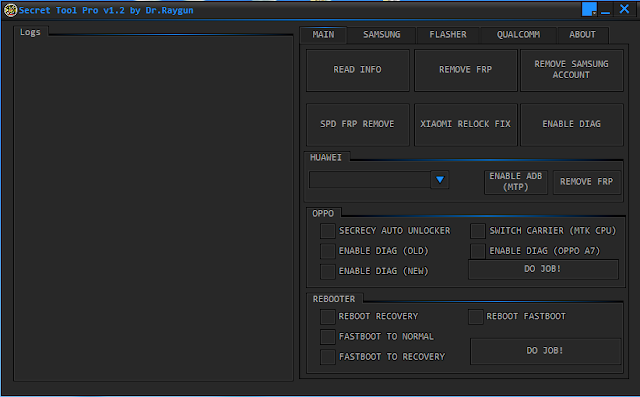
Task: Click the READ INFO button
Action: click(x=358, y=70)
